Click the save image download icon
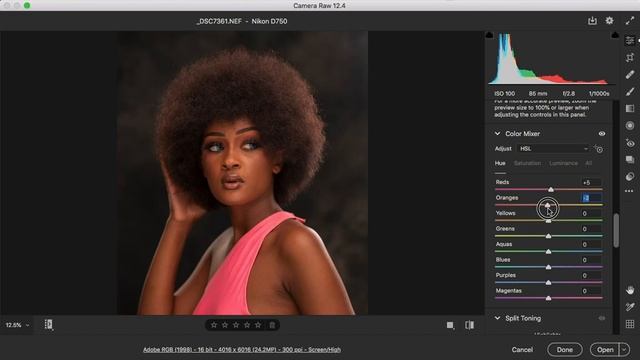The width and height of the screenshot is (640, 360). (x=592, y=21)
